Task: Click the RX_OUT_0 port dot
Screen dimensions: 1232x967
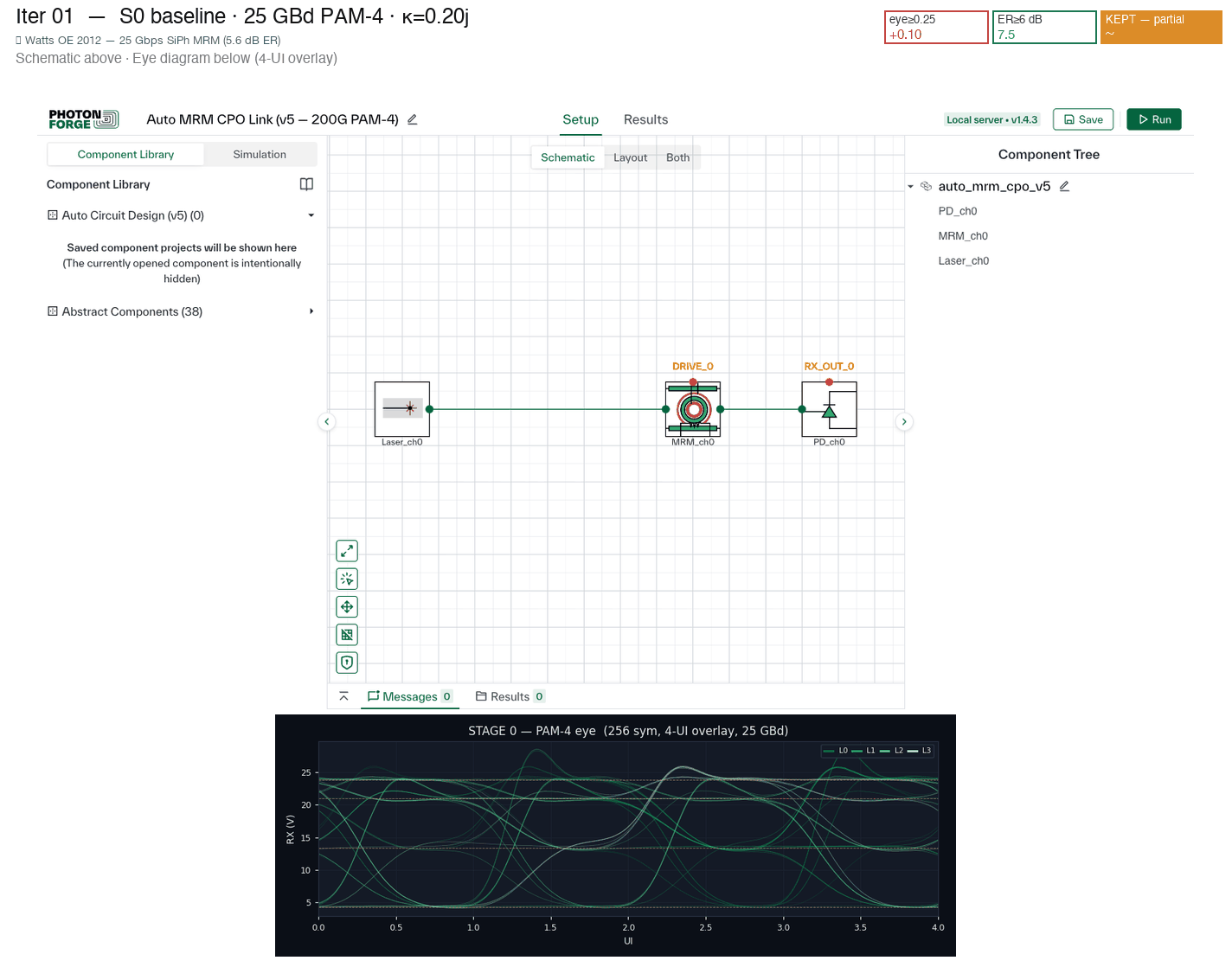Action: pyautogui.click(x=829, y=382)
